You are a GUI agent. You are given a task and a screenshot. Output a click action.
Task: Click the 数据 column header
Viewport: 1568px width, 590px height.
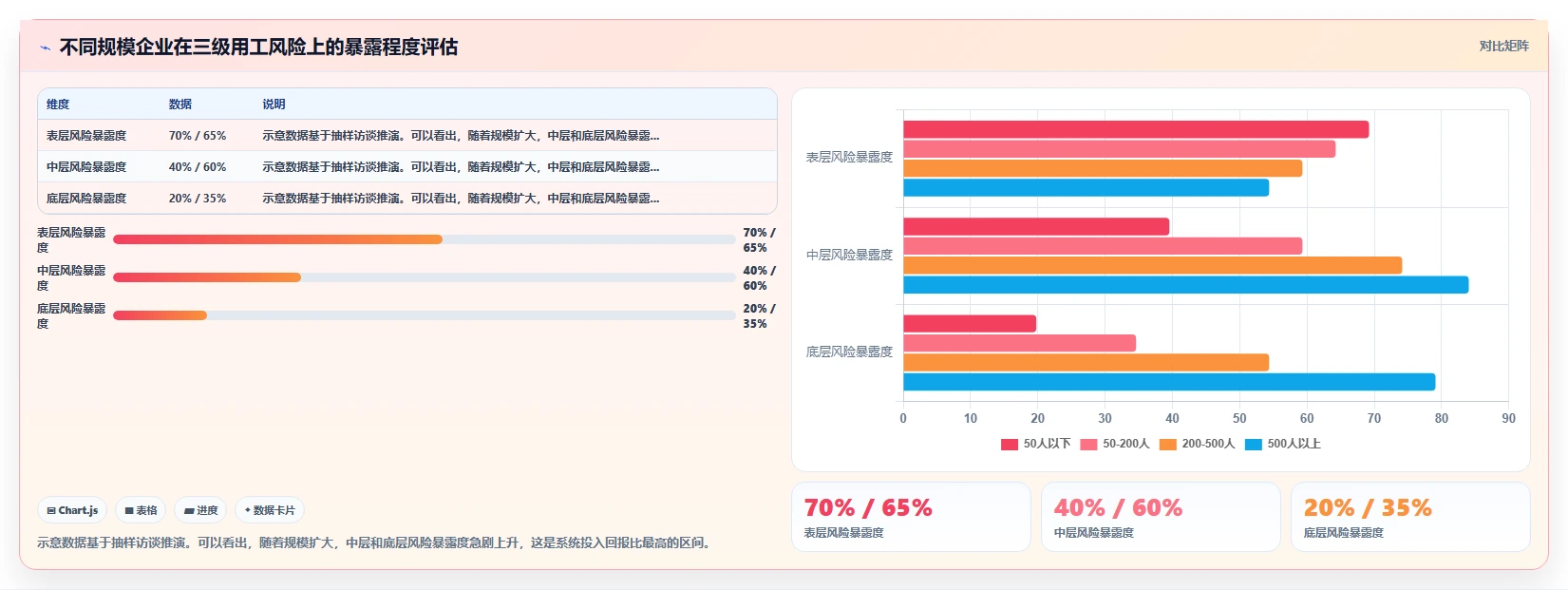click(180, 105)
